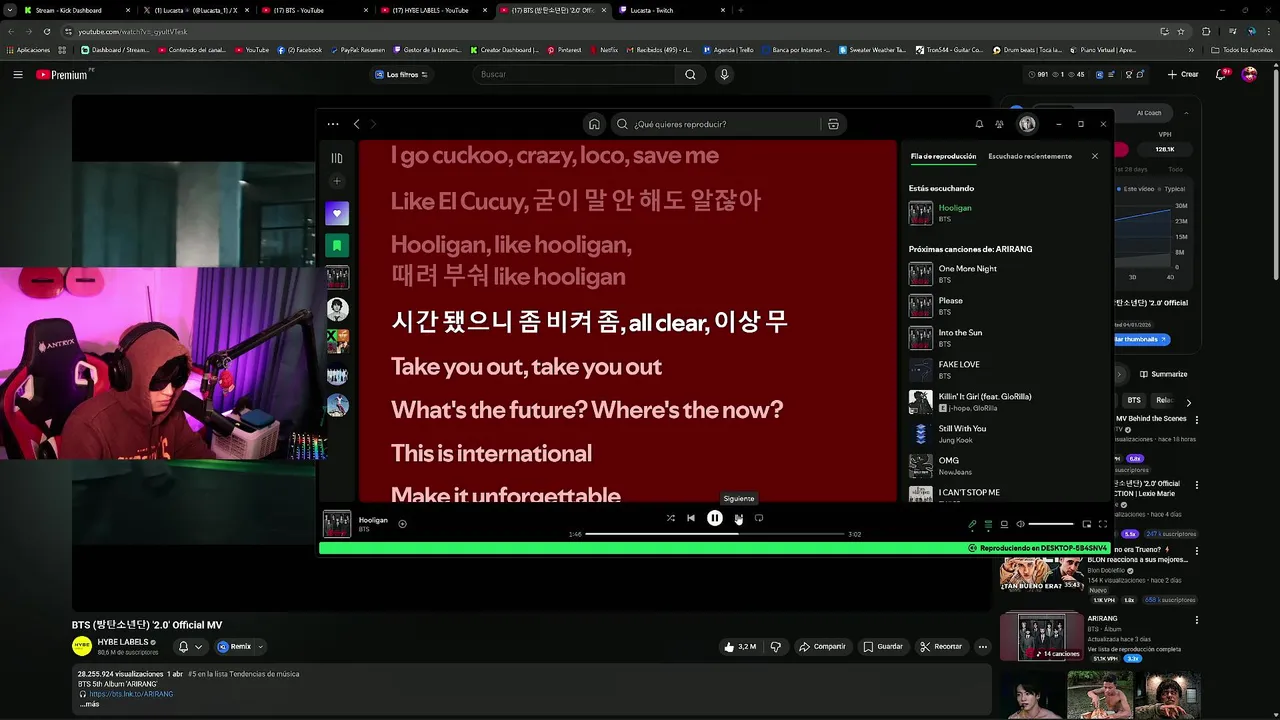This screenshot has width=1280, height=720.
Task: Click Summarize in YouTube sidebar
Action: (1162, 374)
